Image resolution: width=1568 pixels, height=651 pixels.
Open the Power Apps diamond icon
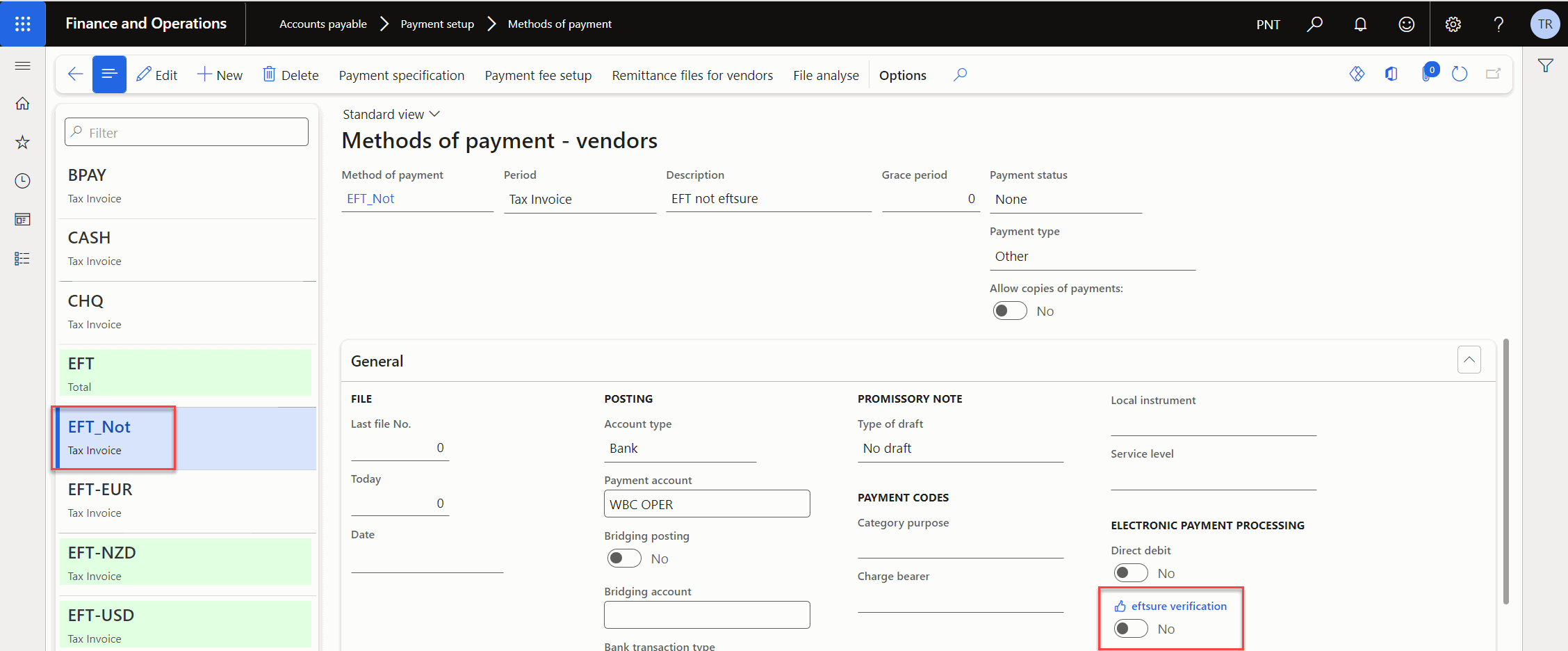click(x=1357, y=74)
